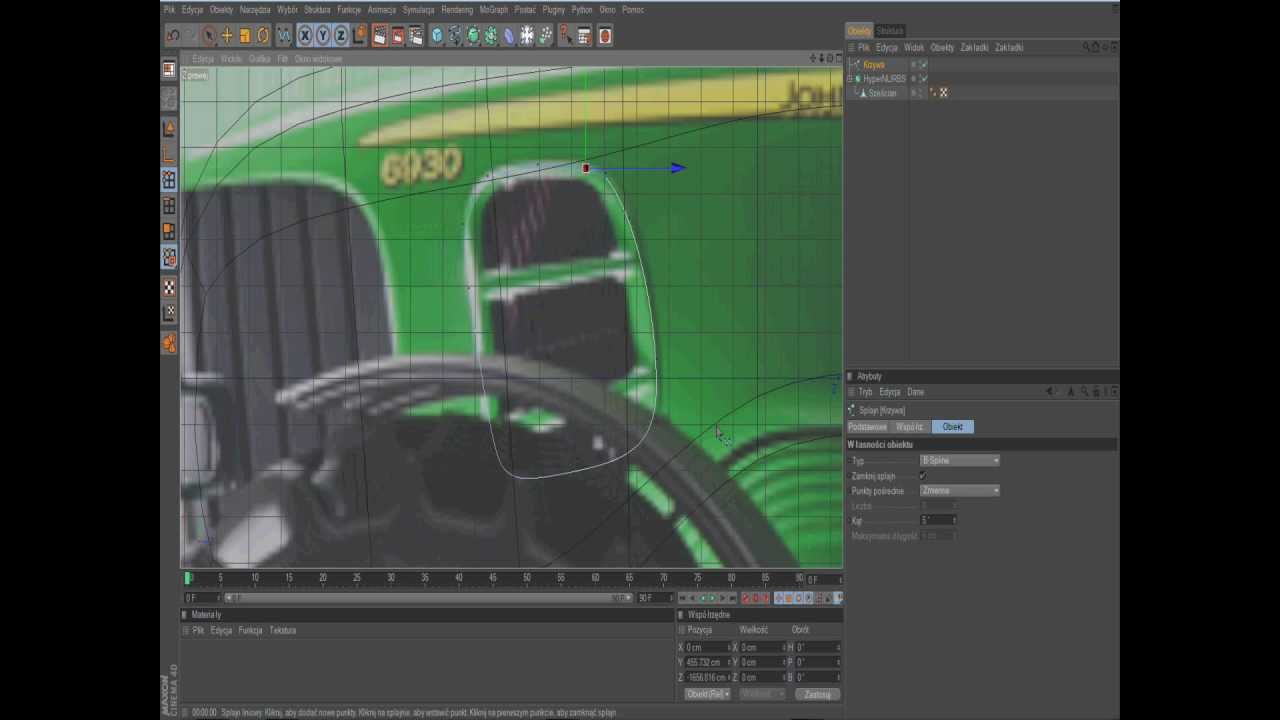Viewport: 1280px width, 720px height.
Task: Toggle the Krzywa enable checkmark
Action: [923, 65]
